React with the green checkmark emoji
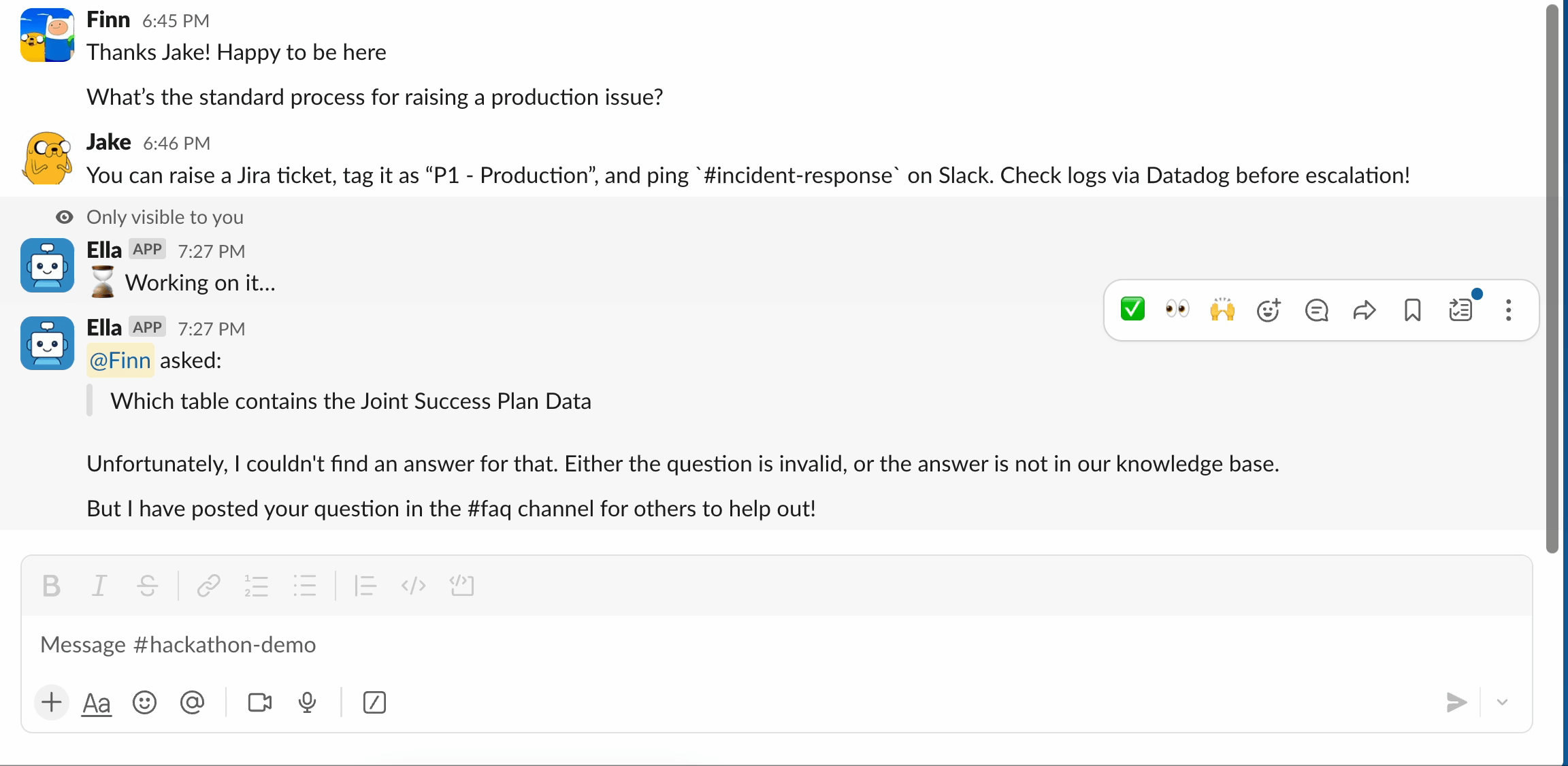 pos(1132,310)
